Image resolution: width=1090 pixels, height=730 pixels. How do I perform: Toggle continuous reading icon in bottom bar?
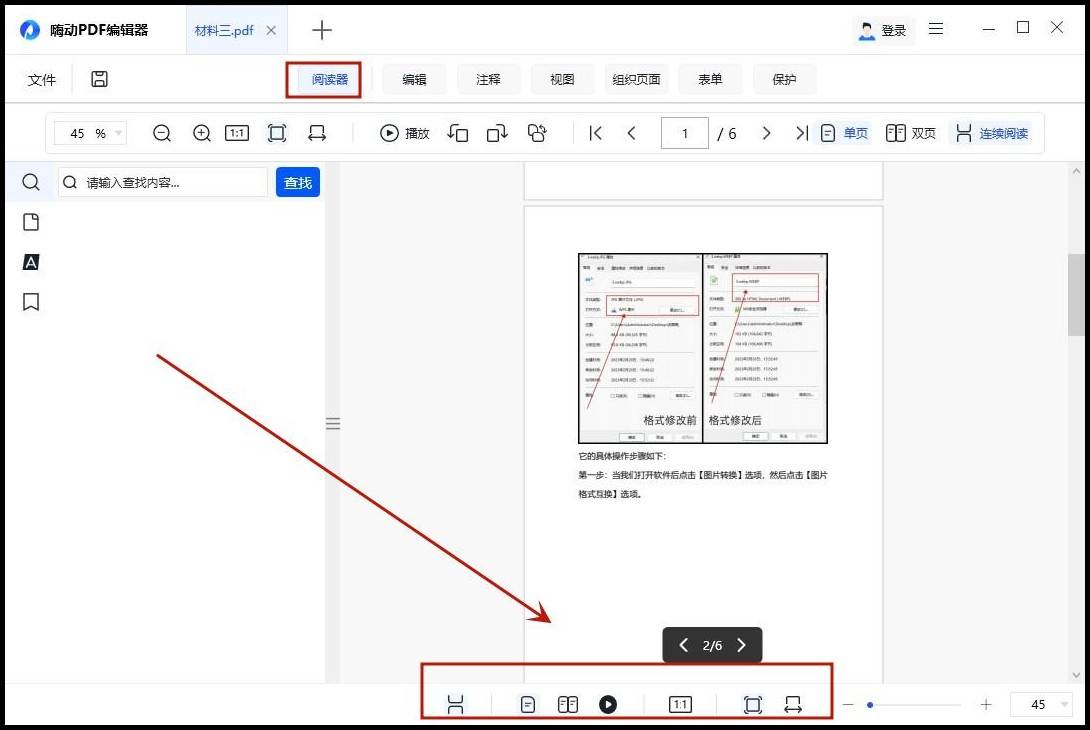click(455, 705)
